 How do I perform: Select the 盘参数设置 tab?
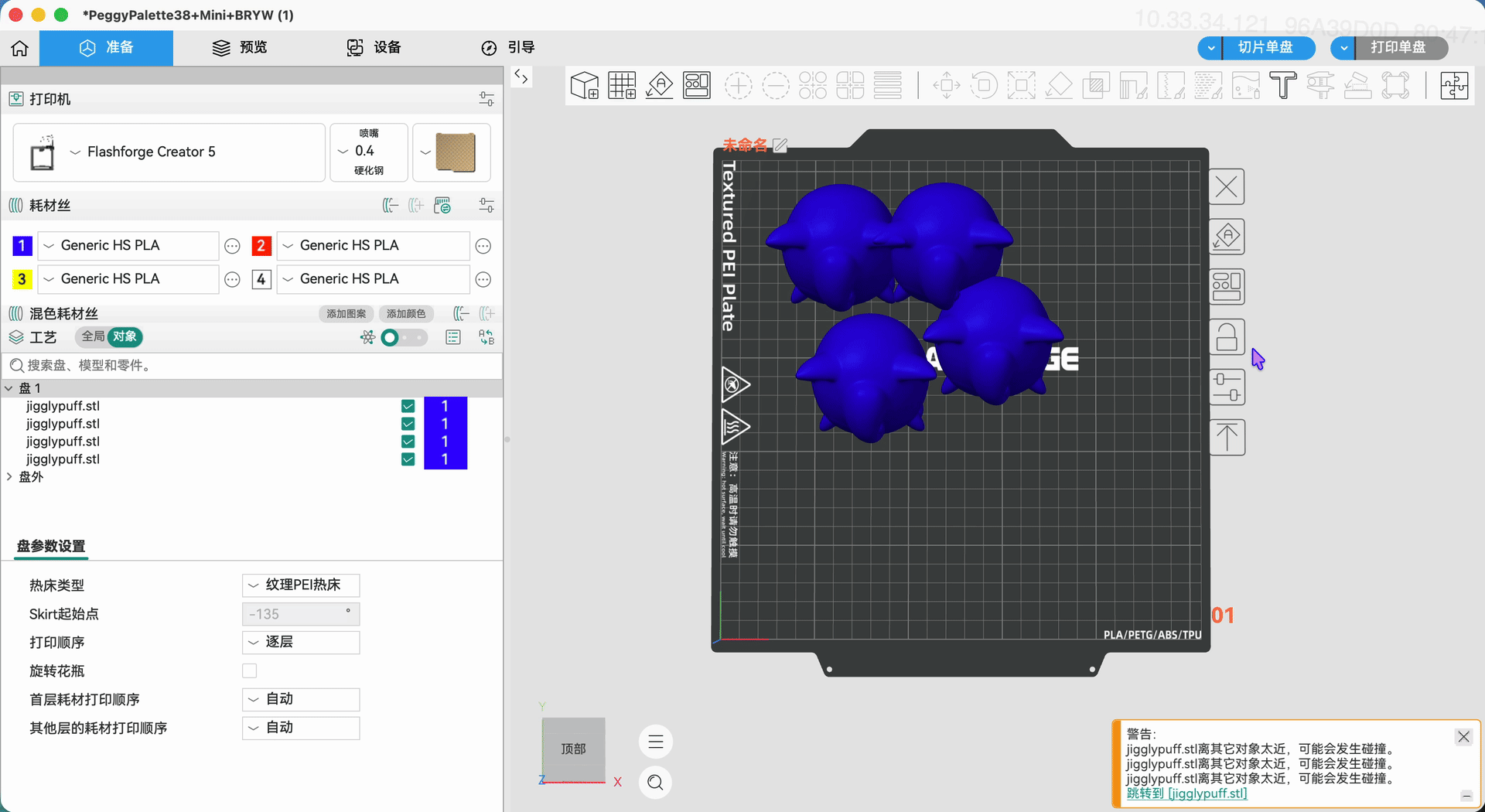[51, 547]
